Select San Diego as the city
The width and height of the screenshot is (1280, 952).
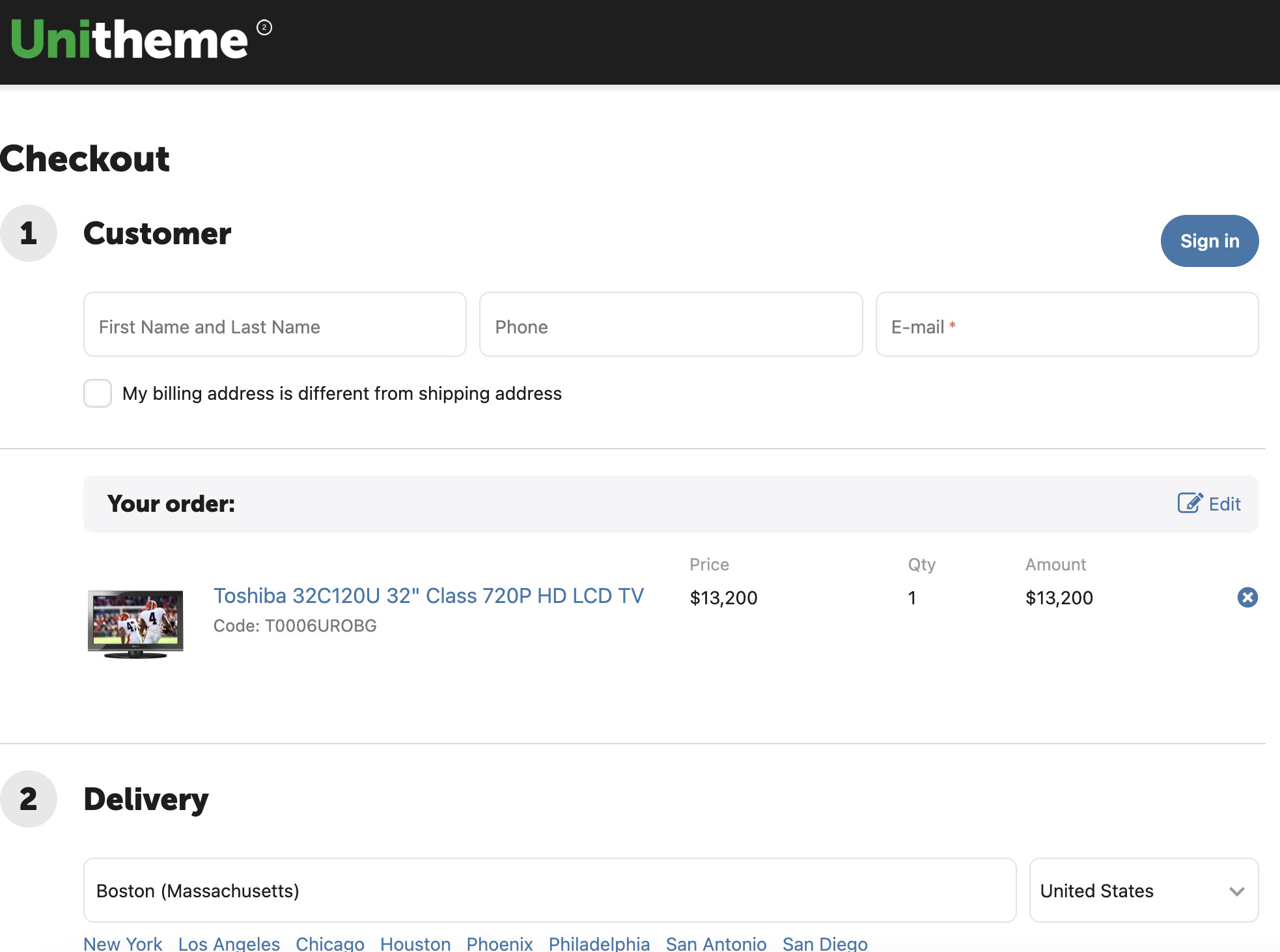tap(825, 943)
